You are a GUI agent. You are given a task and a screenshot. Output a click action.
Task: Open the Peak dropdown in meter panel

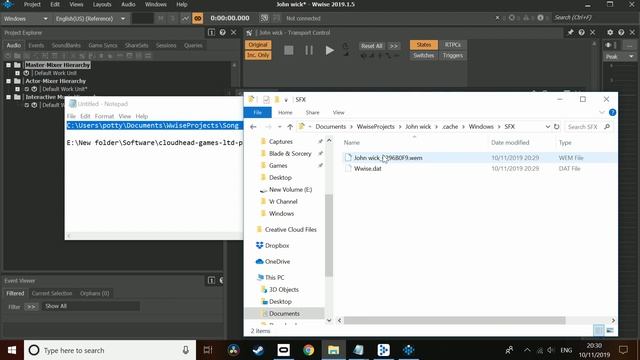[620, 56]
